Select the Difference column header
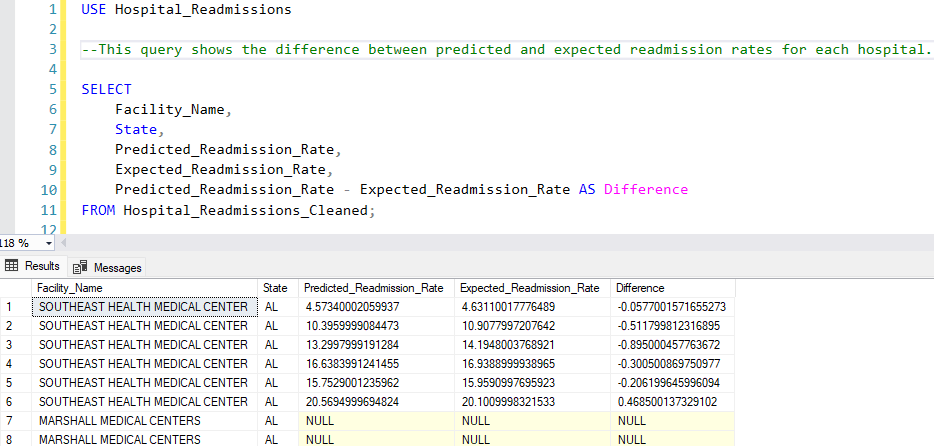934x446 pixels. click(673, 288)
